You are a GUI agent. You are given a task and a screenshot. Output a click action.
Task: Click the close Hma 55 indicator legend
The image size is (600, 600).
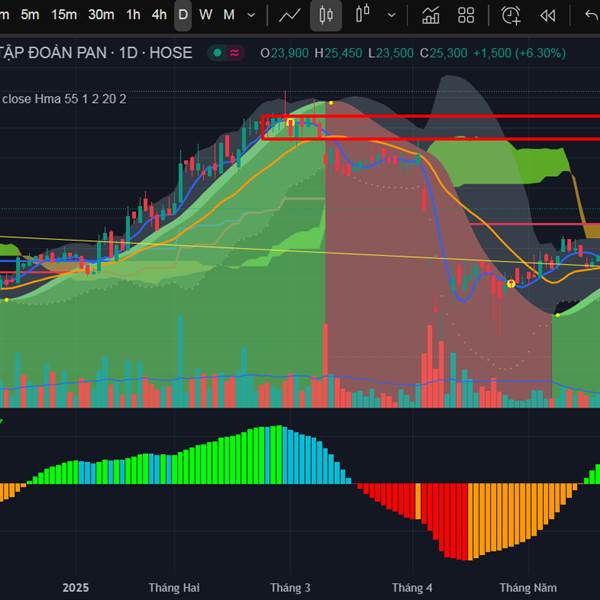[x=64, y=99]
